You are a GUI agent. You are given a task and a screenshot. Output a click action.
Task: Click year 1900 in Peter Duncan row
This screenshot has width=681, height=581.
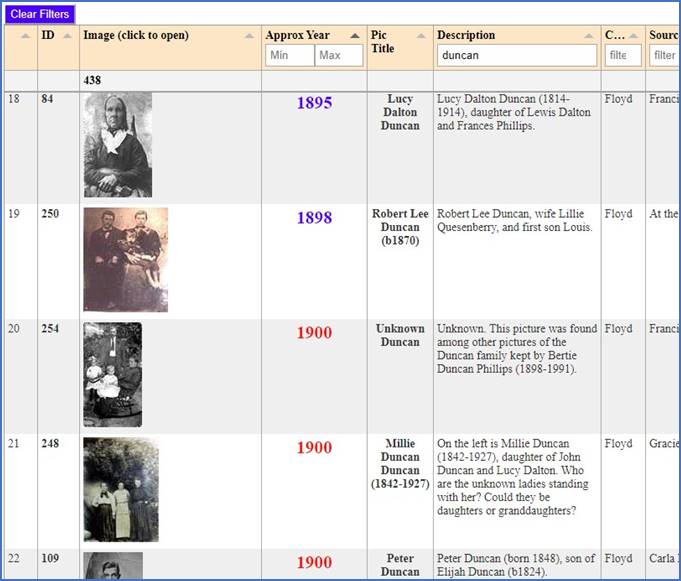tap(314, 562)
